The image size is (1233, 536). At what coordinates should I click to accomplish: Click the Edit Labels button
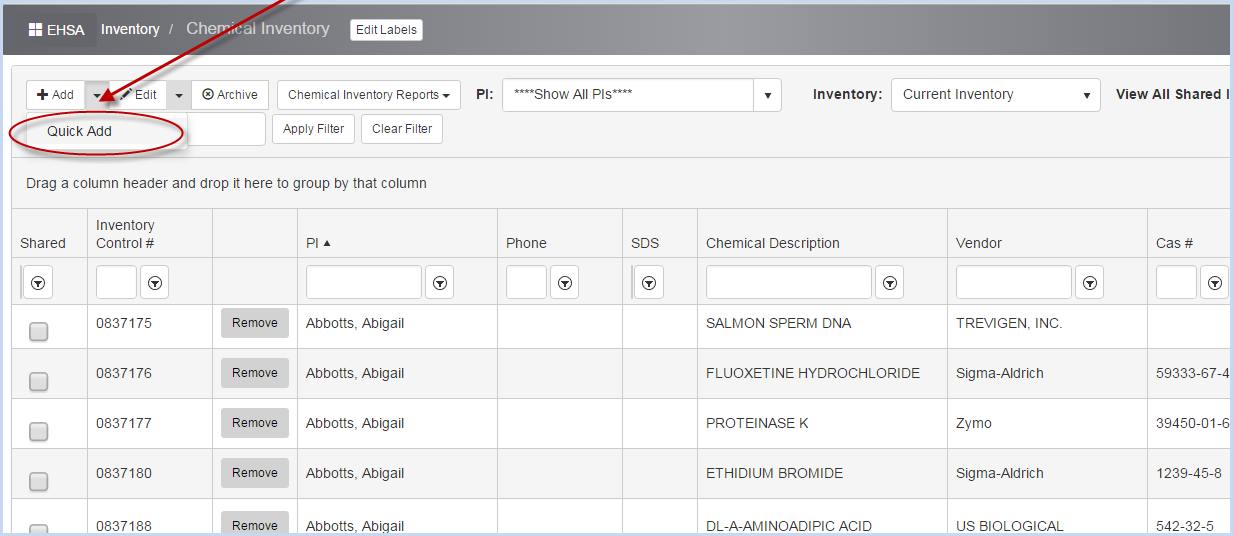[x=387, y=30]
